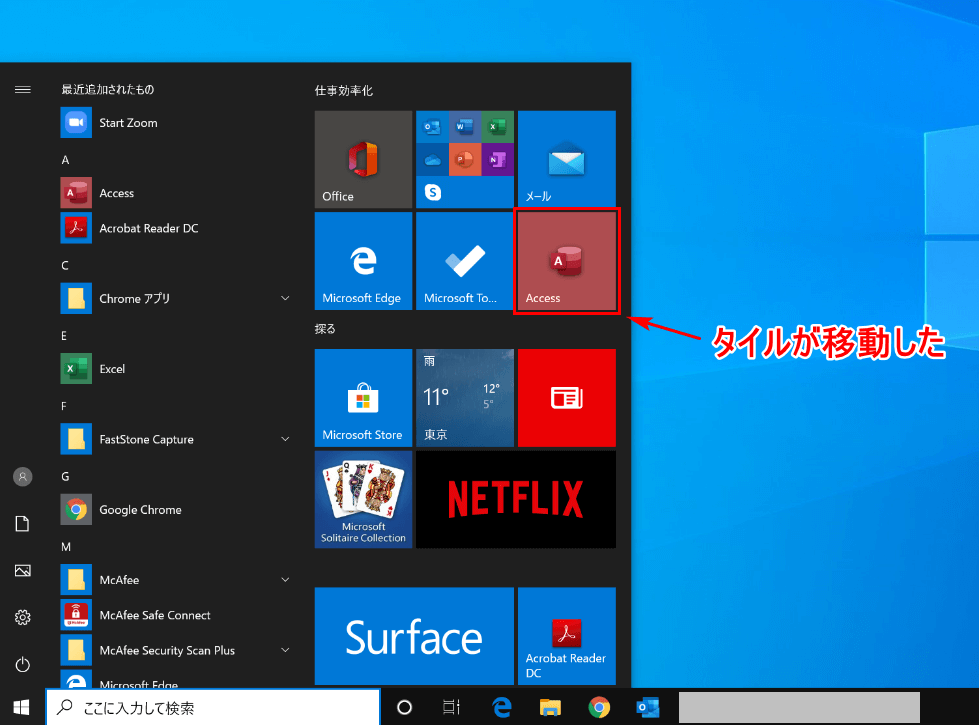This screenshot has width=979, height=725.
Task: Open the red News tile
Action: click(x=567, y=398)
